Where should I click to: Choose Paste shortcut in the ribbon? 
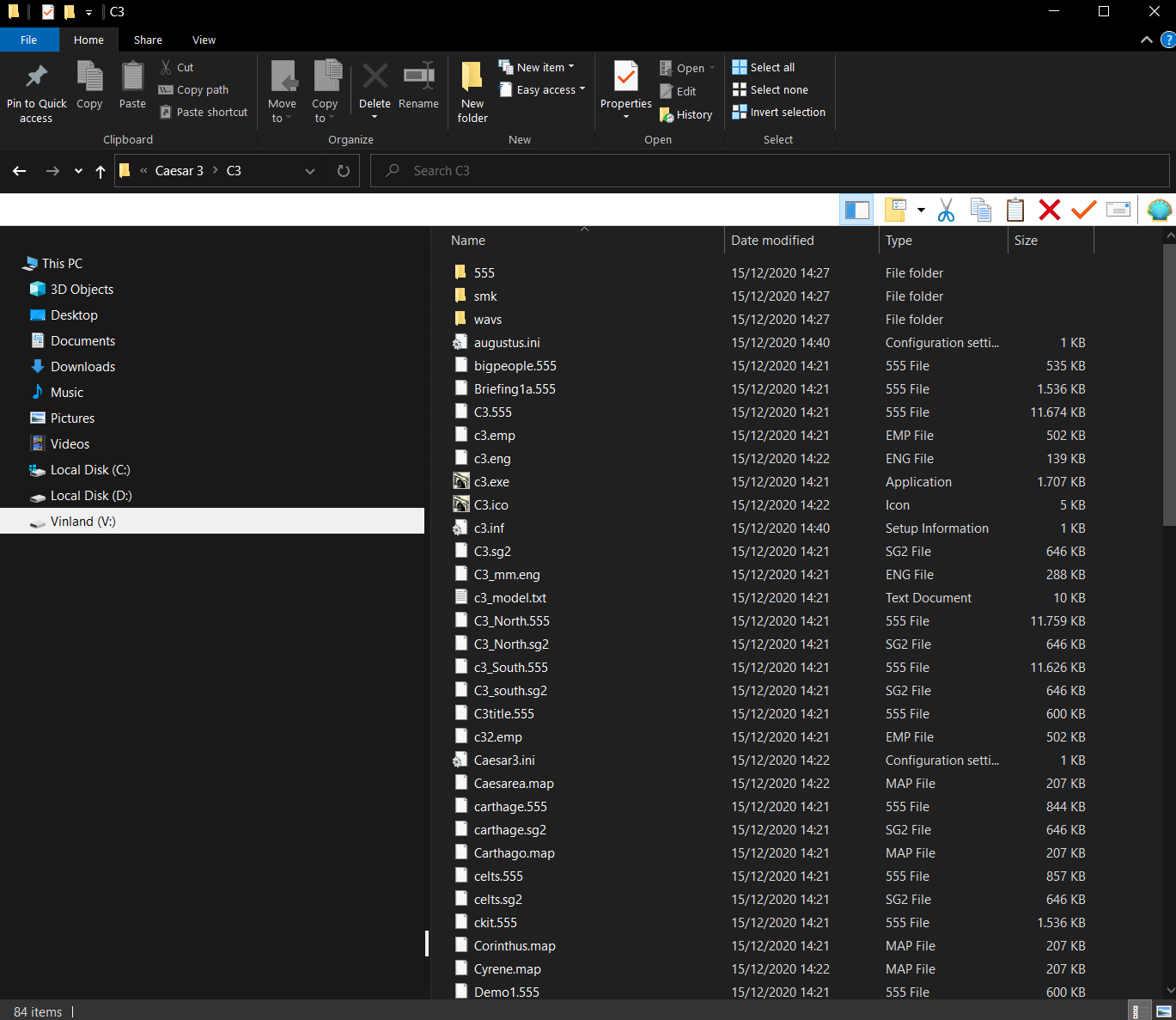pos(204,112)
